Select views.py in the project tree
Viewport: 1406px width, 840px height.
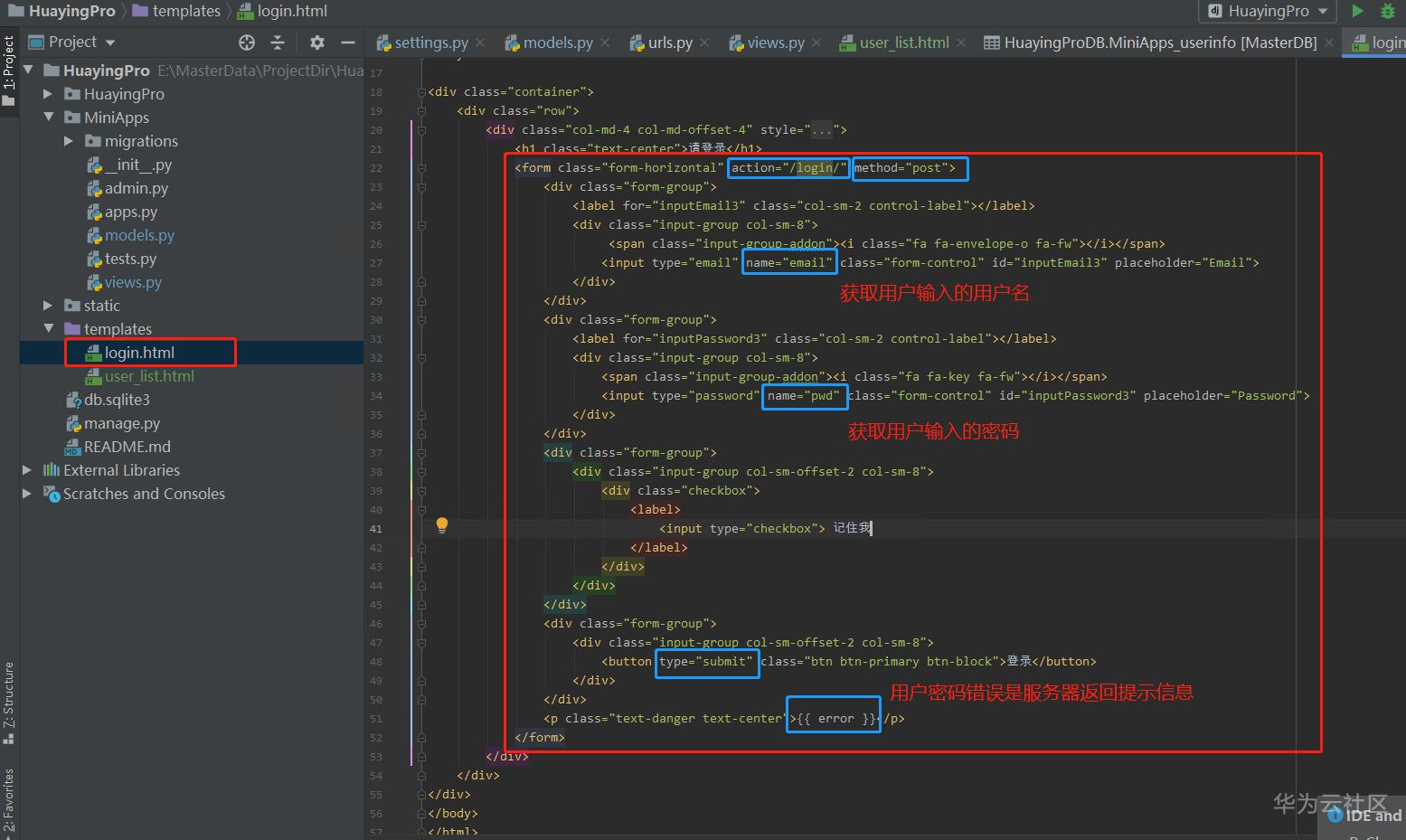click(133, 282)
